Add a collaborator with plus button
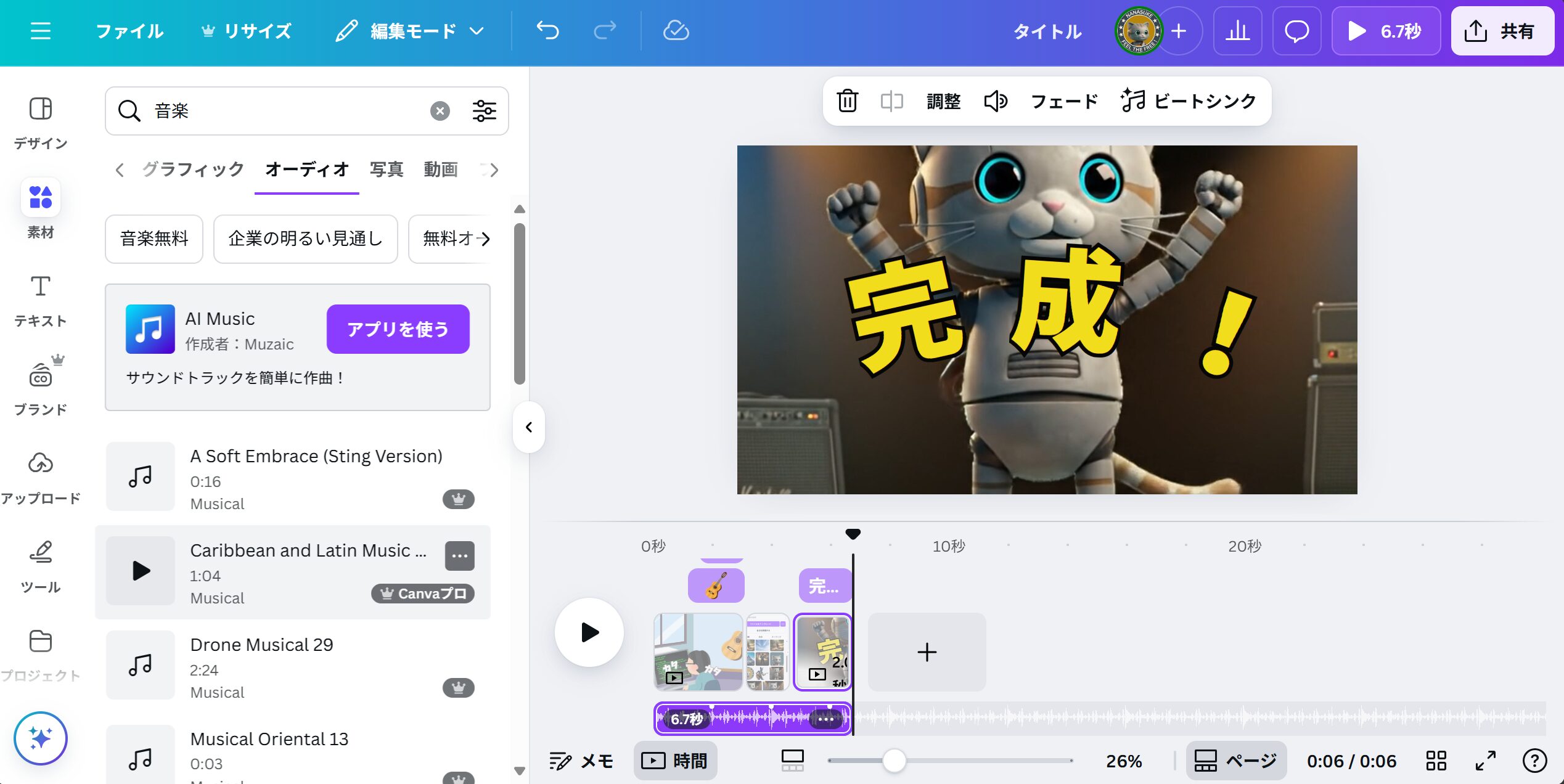1564x784 pixels. [1179, 31]
